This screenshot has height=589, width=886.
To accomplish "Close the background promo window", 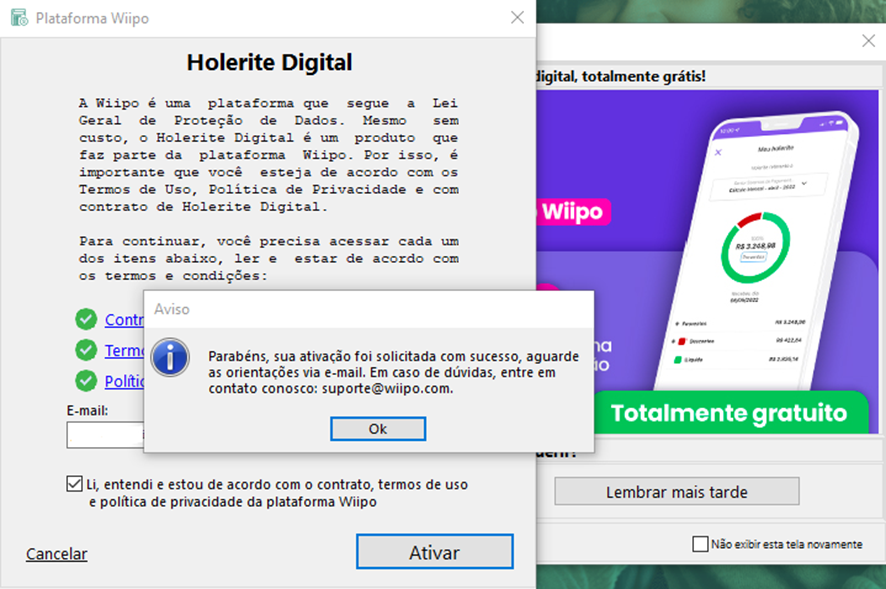I will coord(868,41).
